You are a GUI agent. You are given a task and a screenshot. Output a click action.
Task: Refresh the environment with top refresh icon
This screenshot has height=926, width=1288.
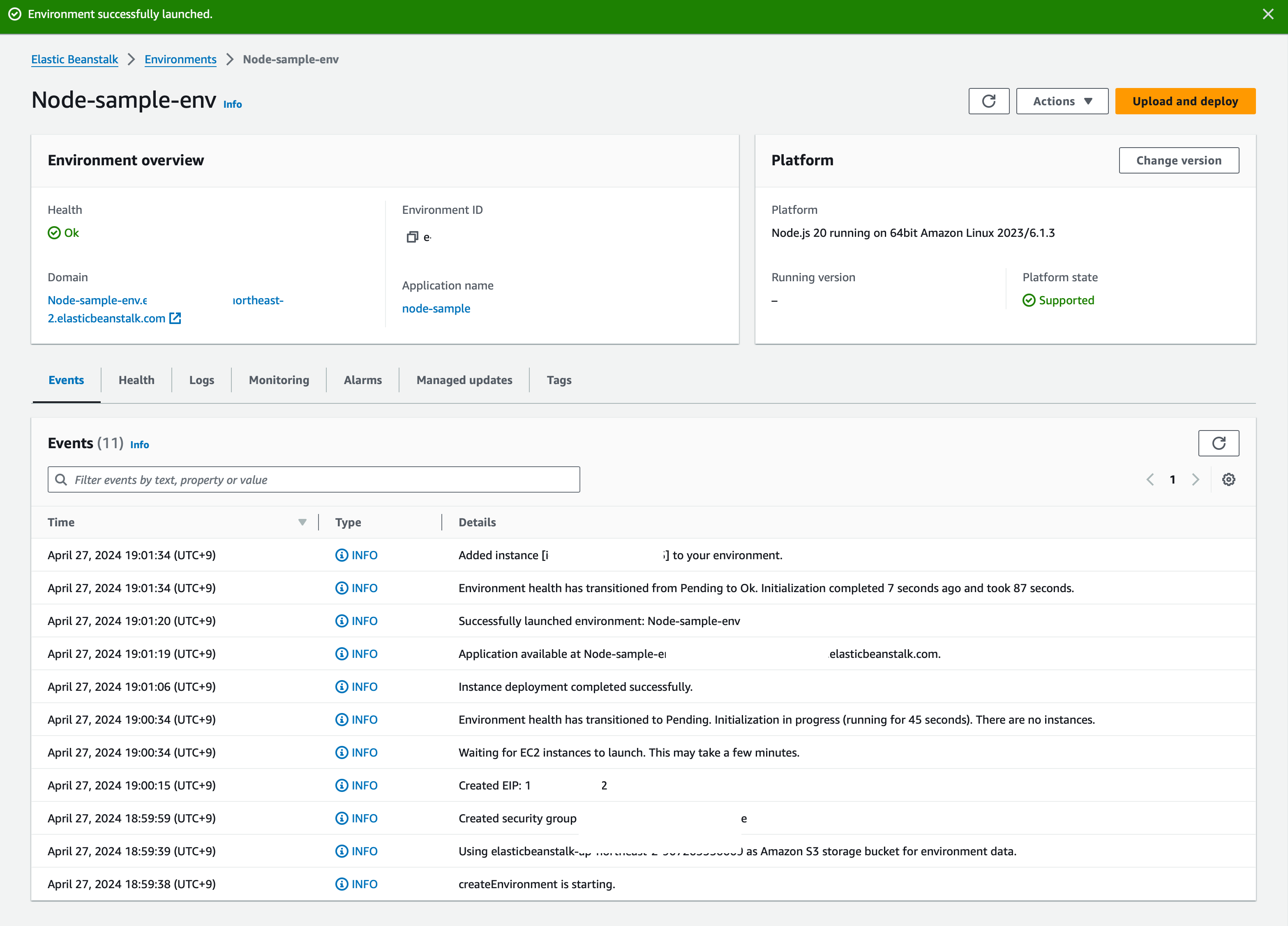pos(989,101)
